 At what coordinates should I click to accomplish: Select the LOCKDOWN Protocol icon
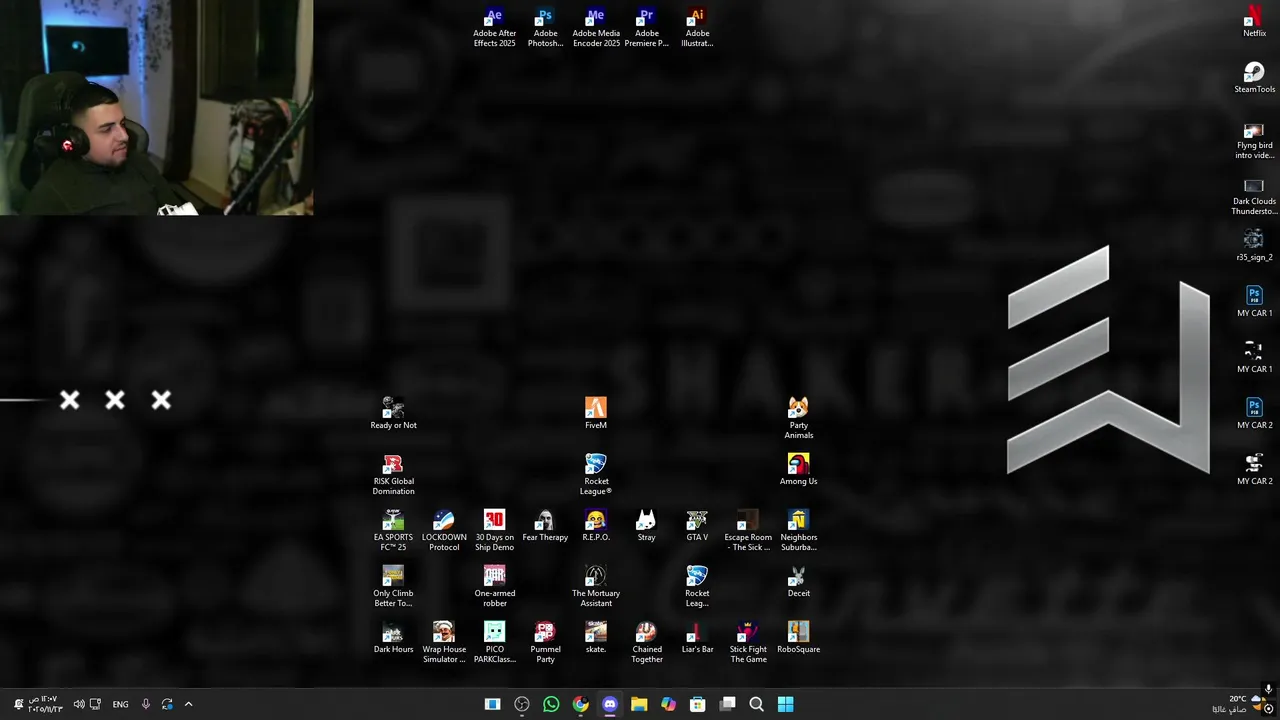(x=444, y=531)
